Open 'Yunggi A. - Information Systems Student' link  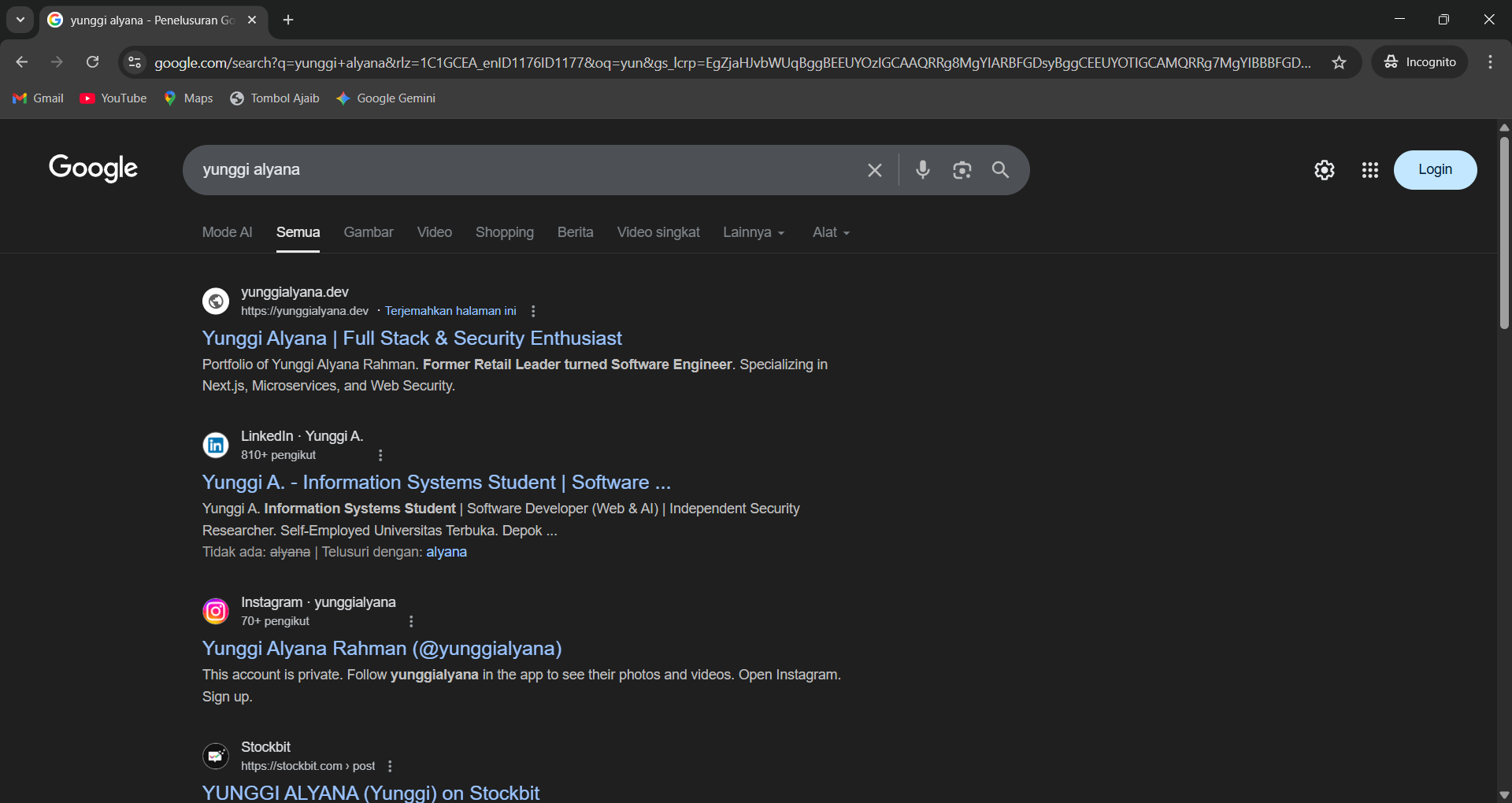click(436, 483)
